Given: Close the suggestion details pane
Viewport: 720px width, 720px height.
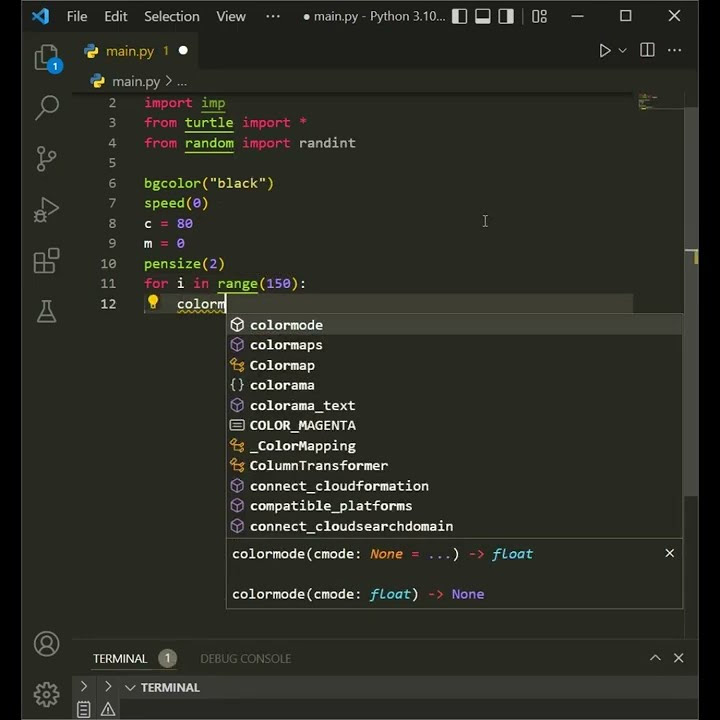Looking at the screenshot, I should click(669, 553).
